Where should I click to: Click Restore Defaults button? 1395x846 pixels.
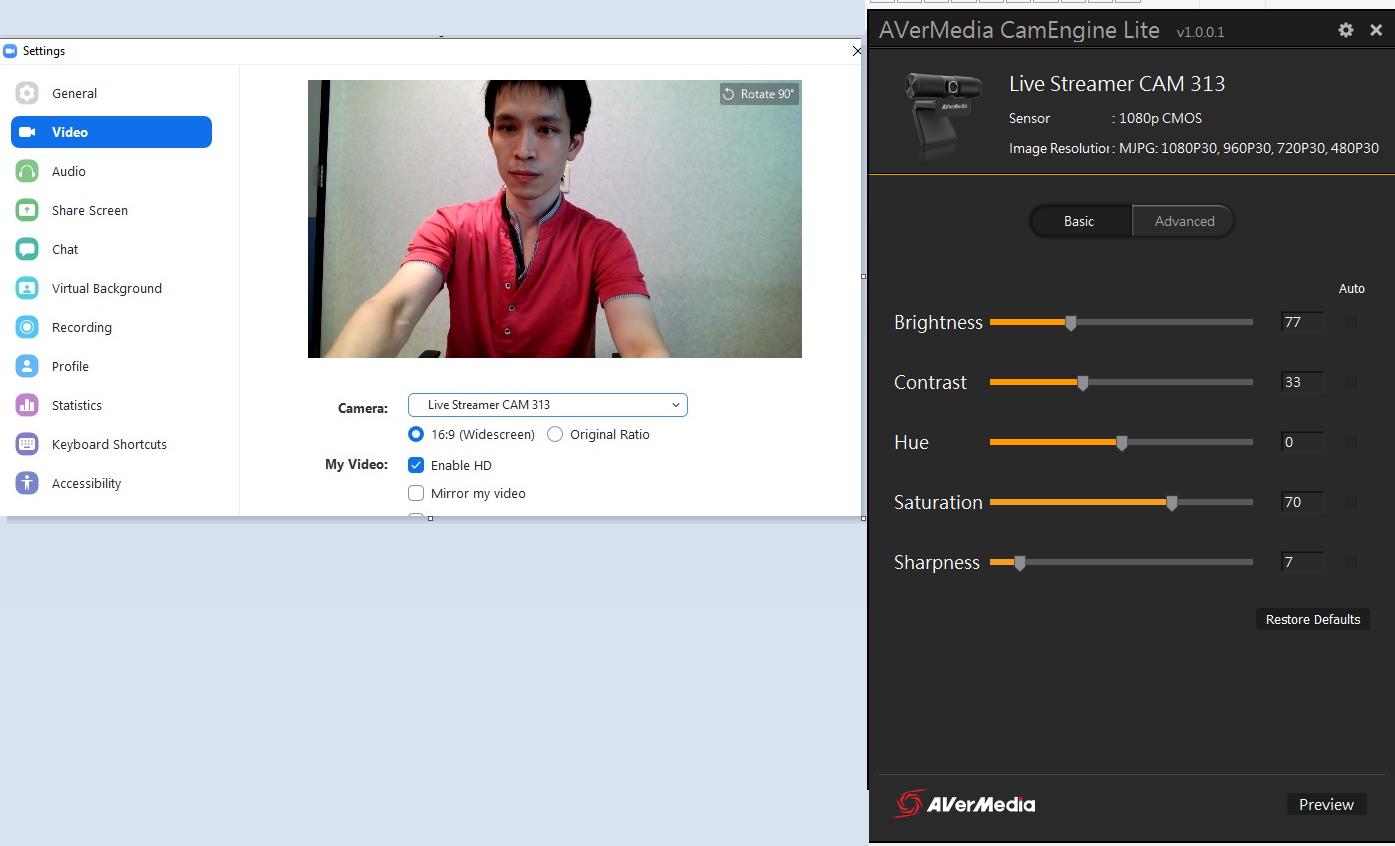click(1312, 619)
